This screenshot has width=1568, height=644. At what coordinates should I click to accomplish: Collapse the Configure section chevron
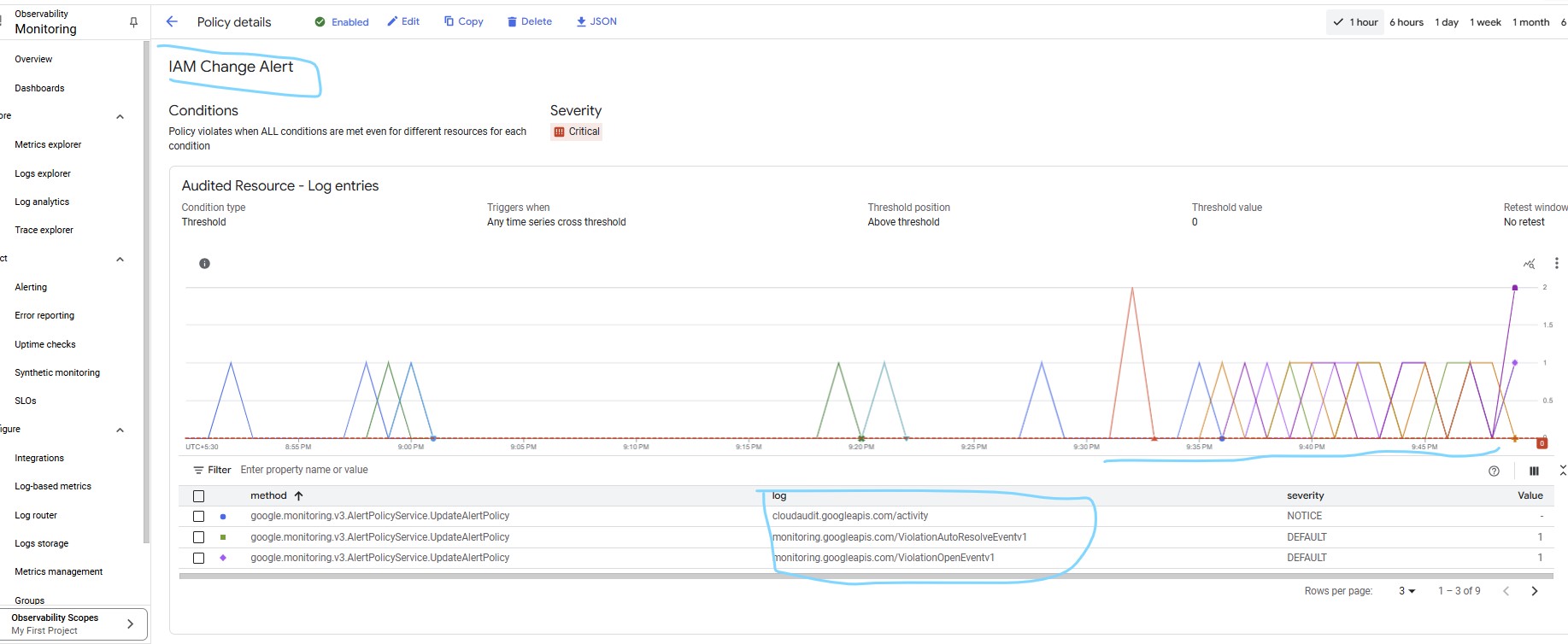click(120, 430)
